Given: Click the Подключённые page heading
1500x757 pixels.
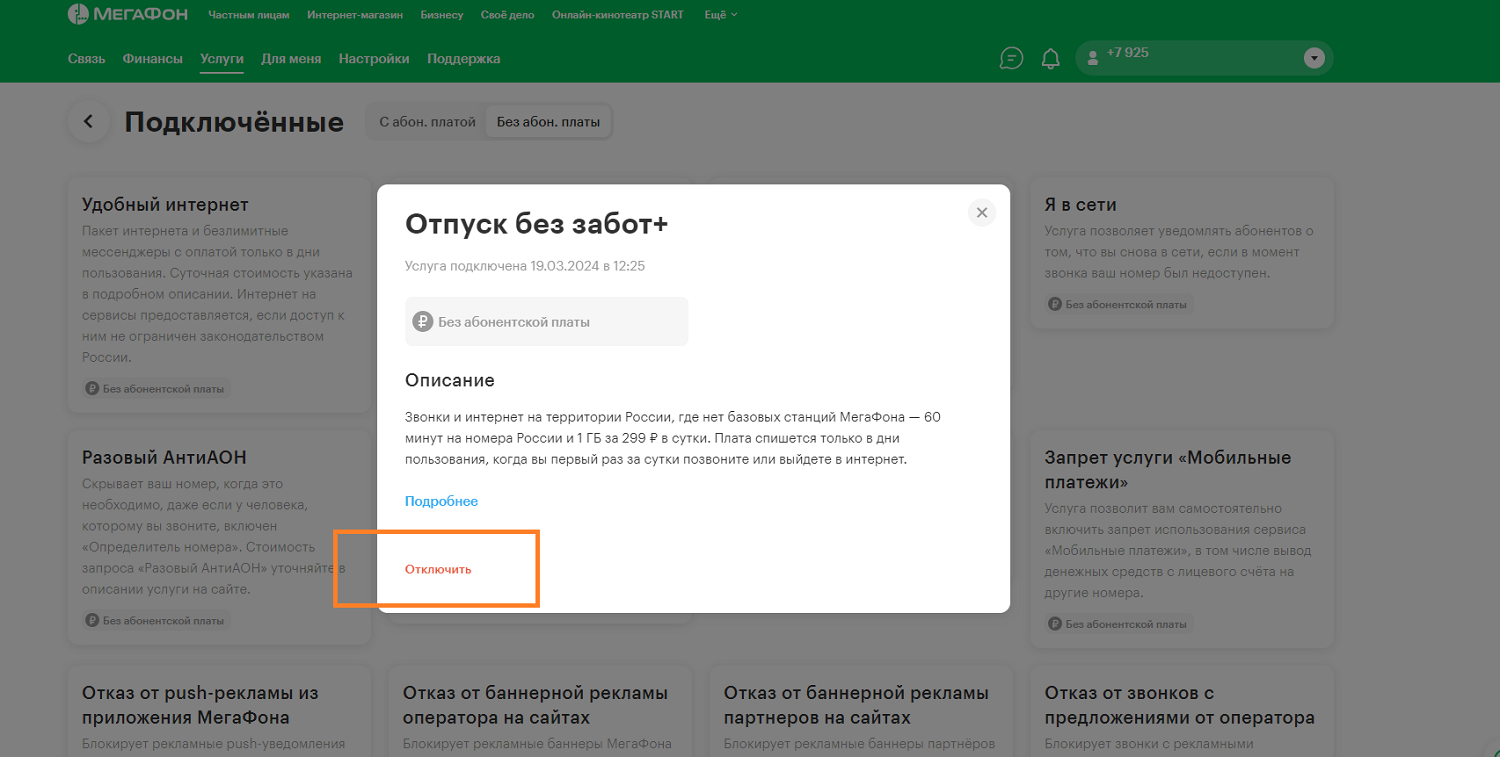Looking at the screenshot, I should coord(234,122).
